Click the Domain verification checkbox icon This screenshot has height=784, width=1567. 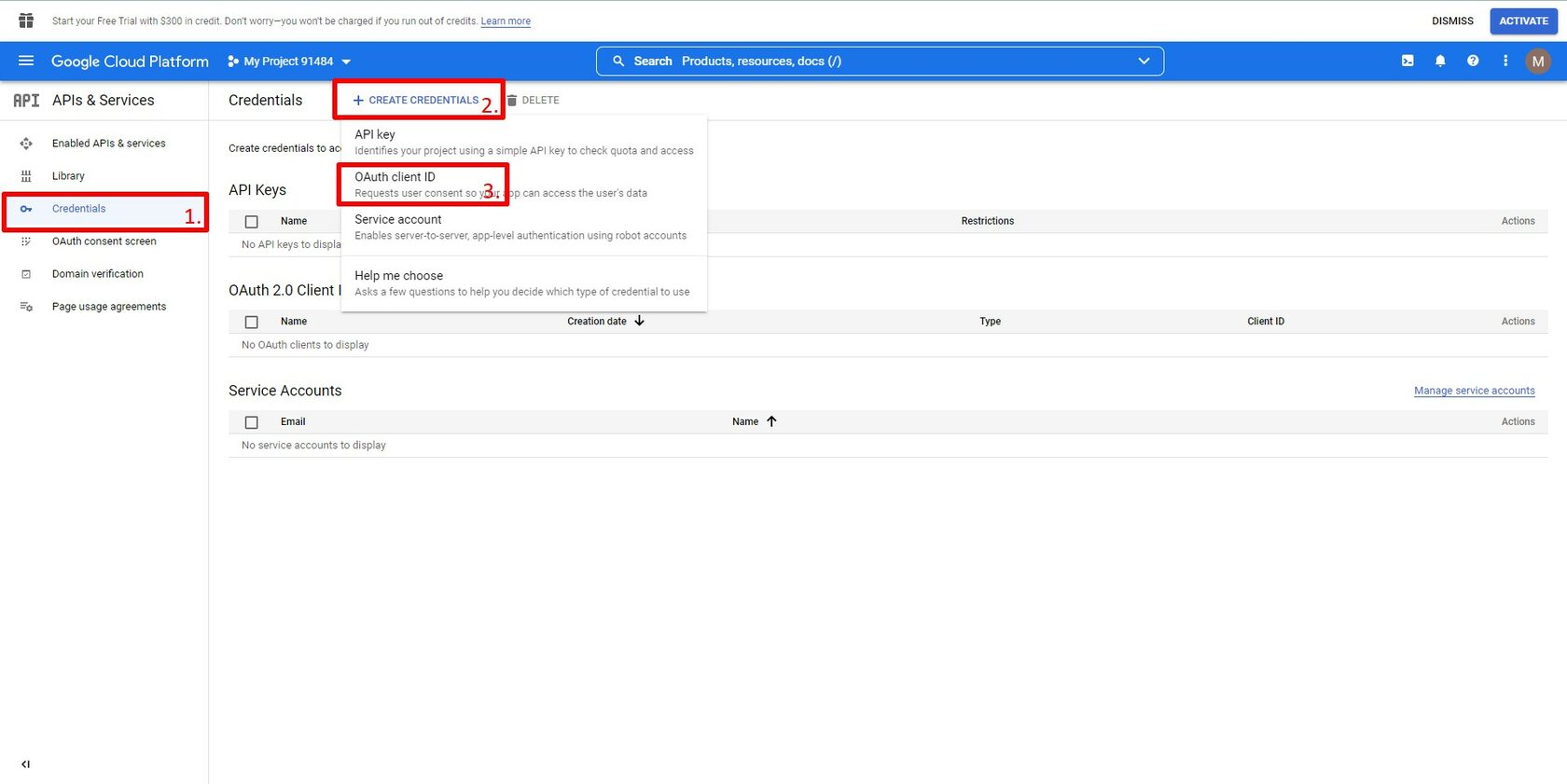[x=26, y=274]
